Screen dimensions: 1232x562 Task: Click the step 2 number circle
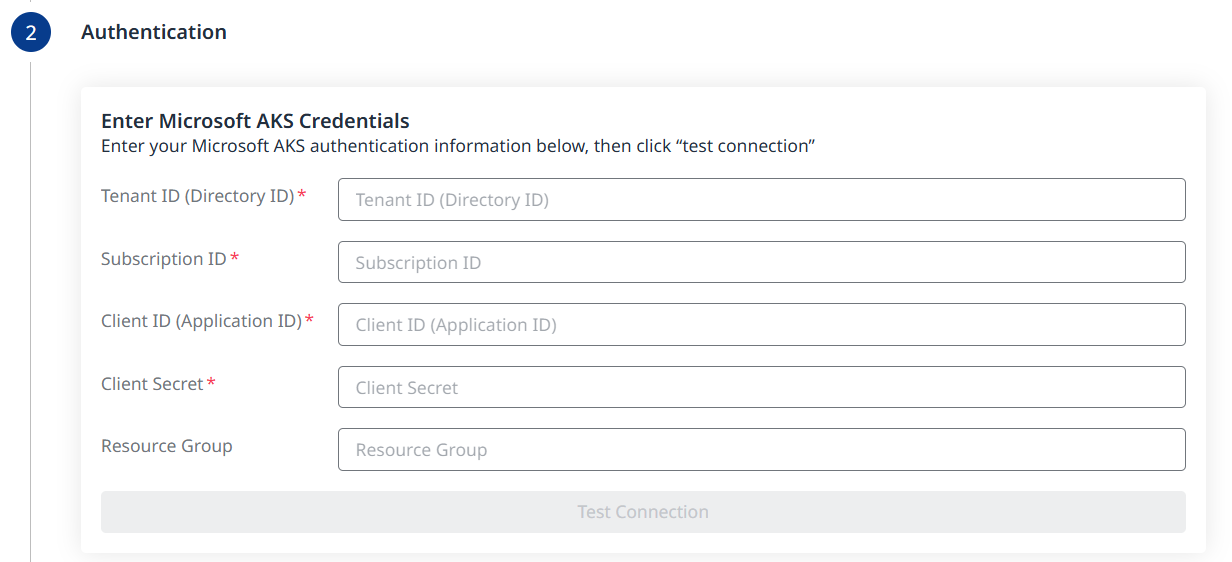pos(31,32)
